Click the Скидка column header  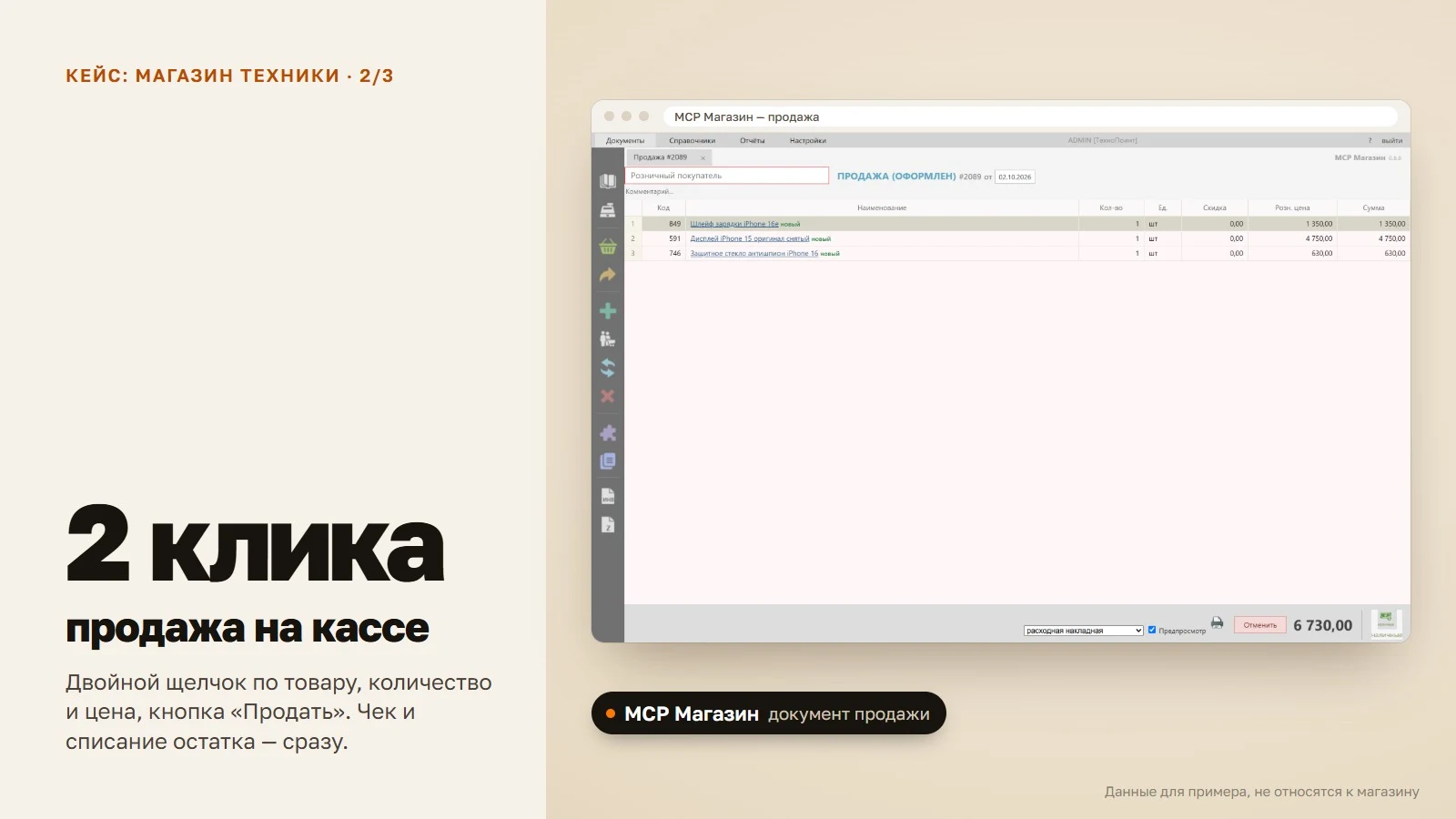[x=1215, y=208]
